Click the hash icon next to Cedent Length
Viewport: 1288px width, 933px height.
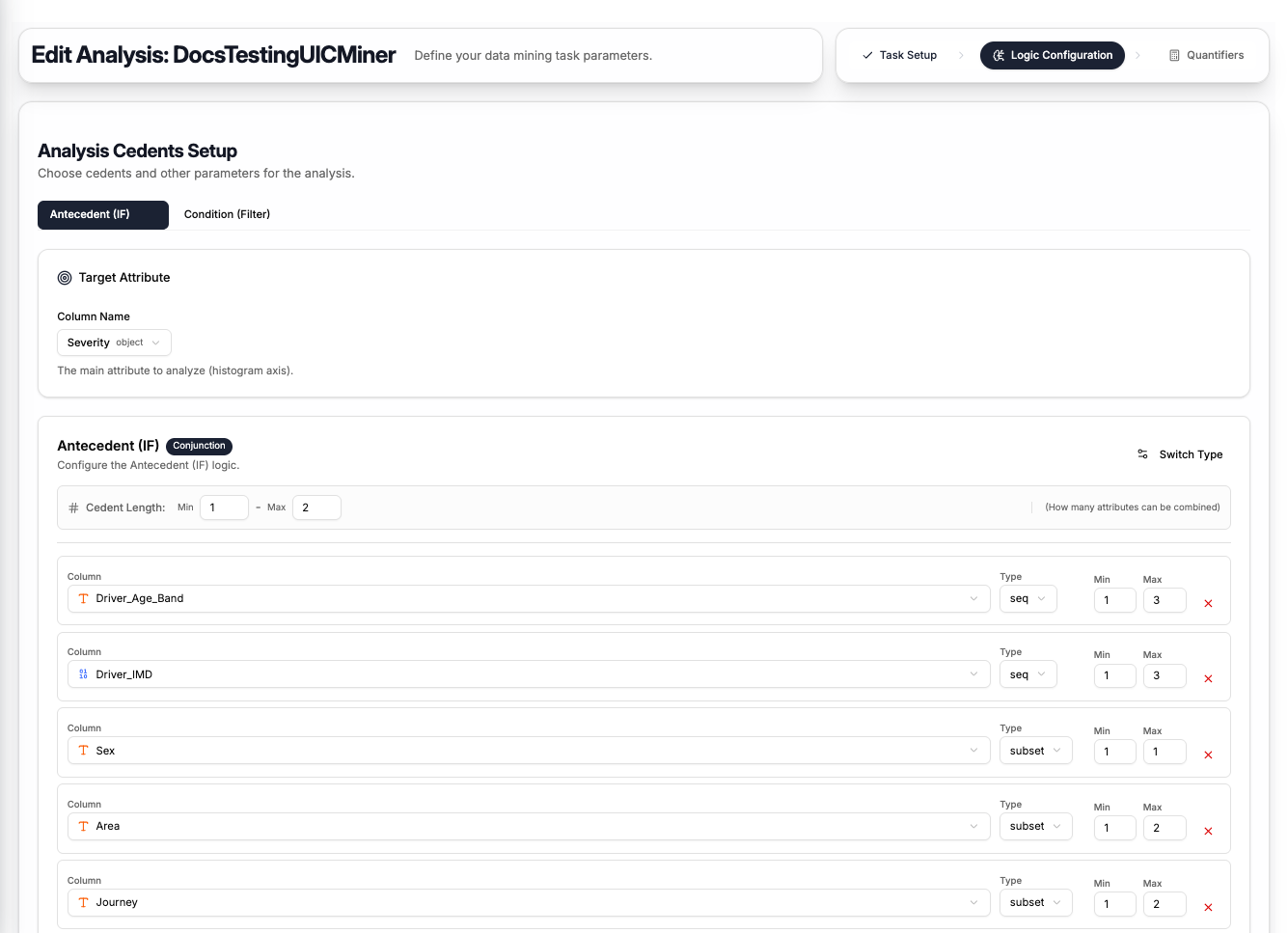coord(72,507)
